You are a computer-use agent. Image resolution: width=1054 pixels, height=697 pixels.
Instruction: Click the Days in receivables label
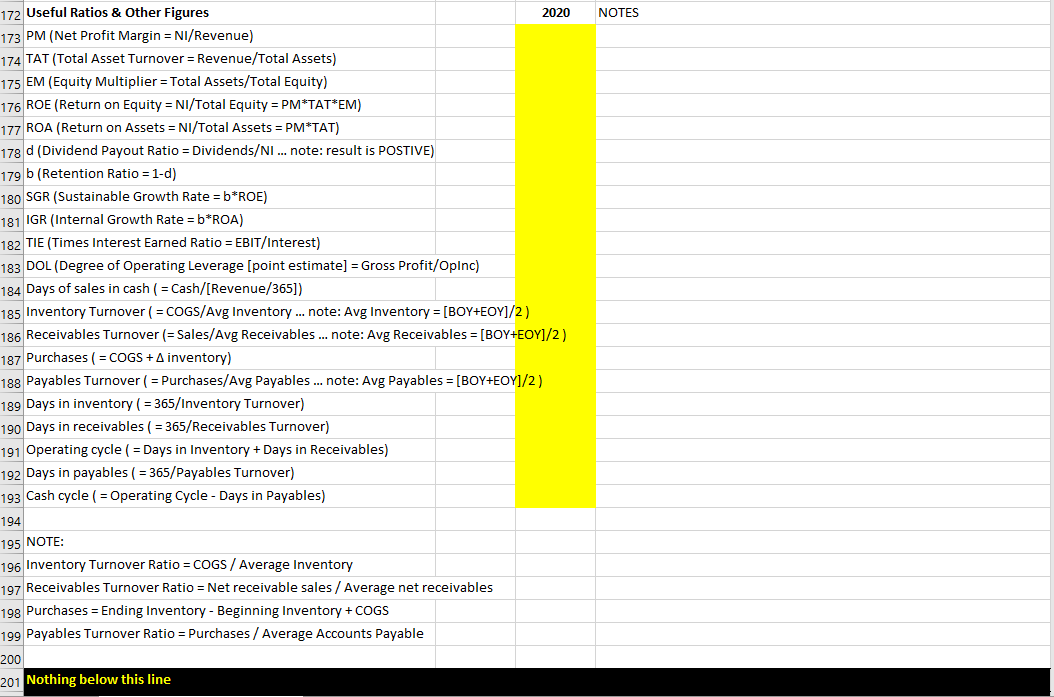pos(177,427)
